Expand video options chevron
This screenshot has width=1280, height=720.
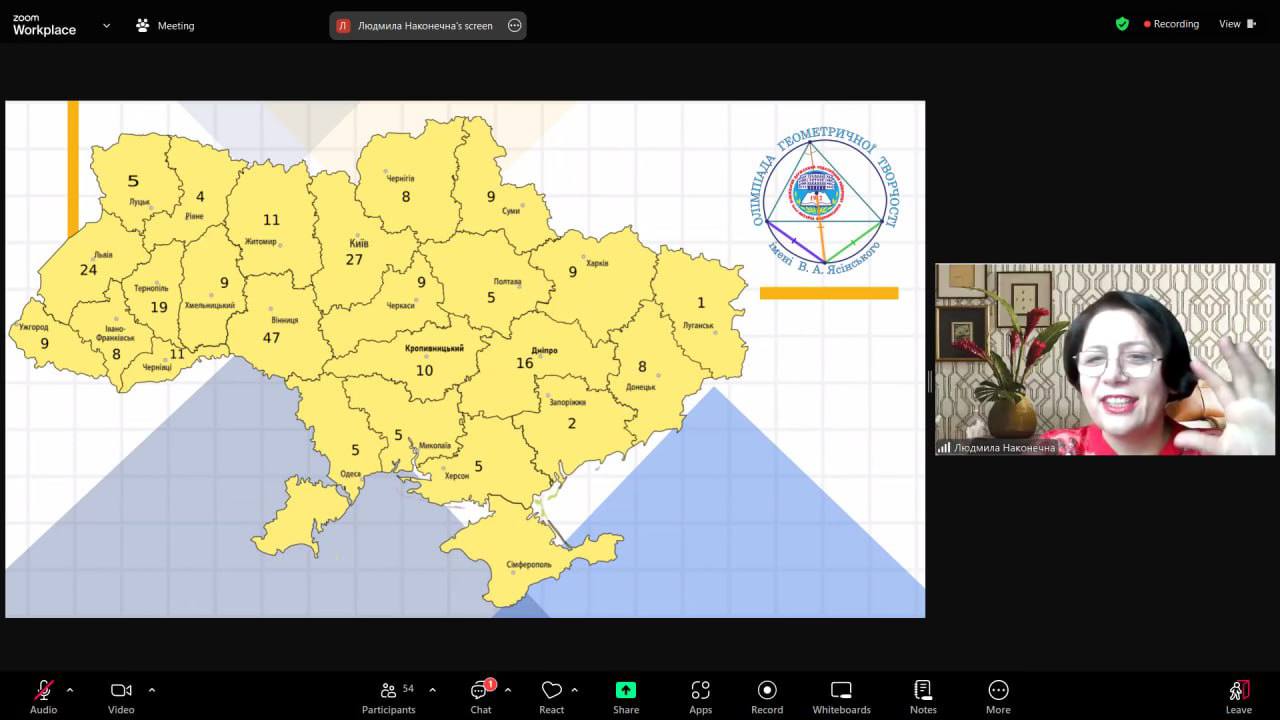[152, 690]
